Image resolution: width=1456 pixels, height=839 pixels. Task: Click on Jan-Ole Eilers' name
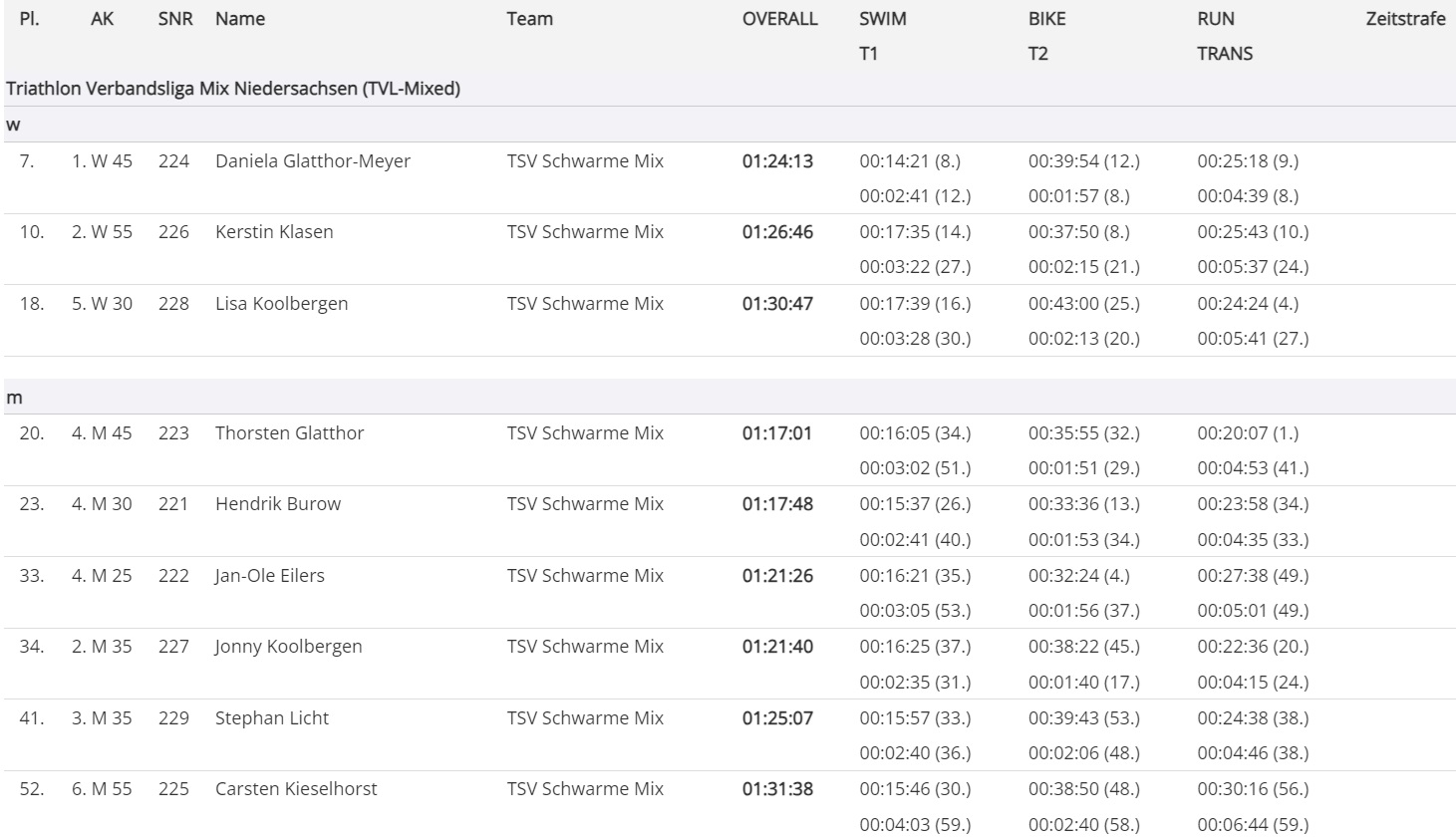click(x=269, y=576)
